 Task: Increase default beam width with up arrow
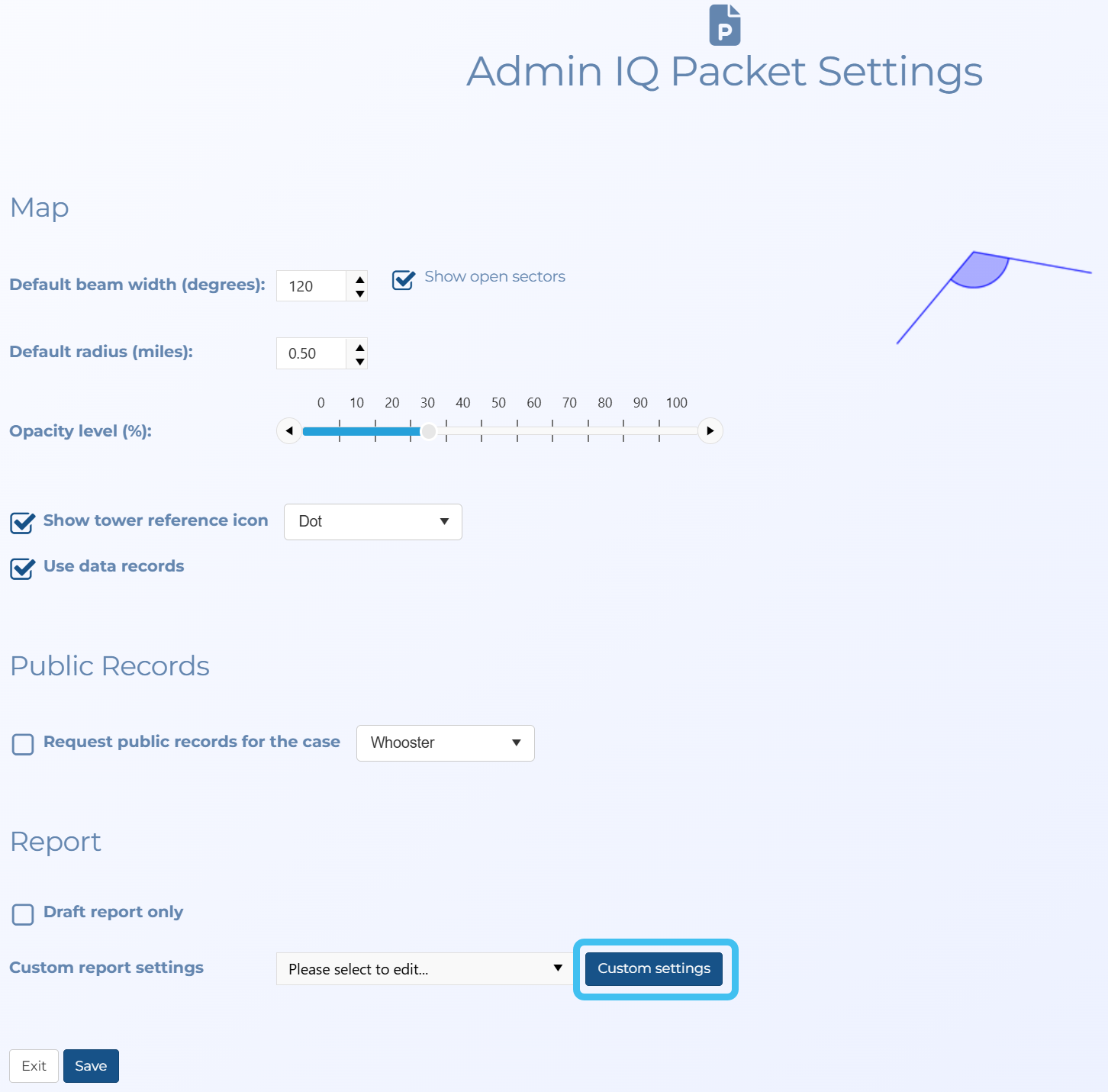[x=359, y=279]
